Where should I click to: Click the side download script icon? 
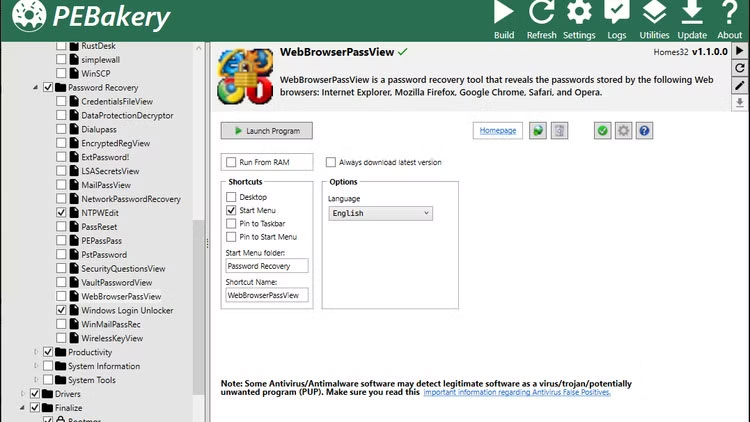coord(739,102)
